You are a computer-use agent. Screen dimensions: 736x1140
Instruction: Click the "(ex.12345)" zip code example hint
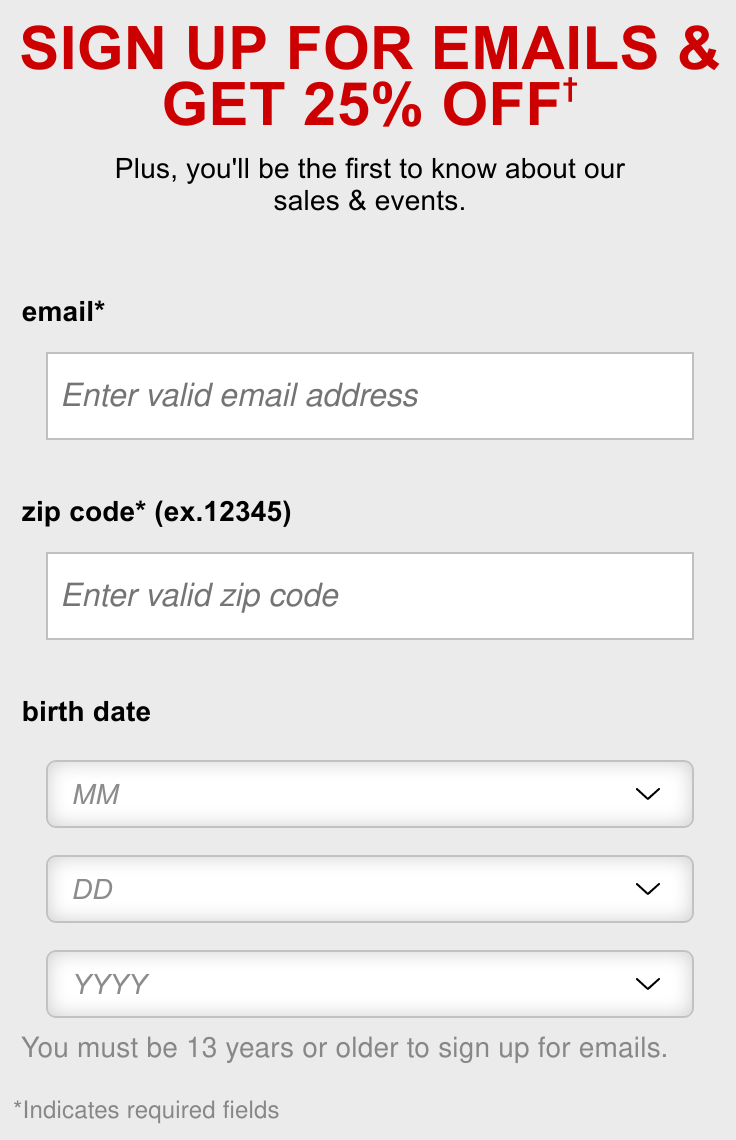point(223,512)
